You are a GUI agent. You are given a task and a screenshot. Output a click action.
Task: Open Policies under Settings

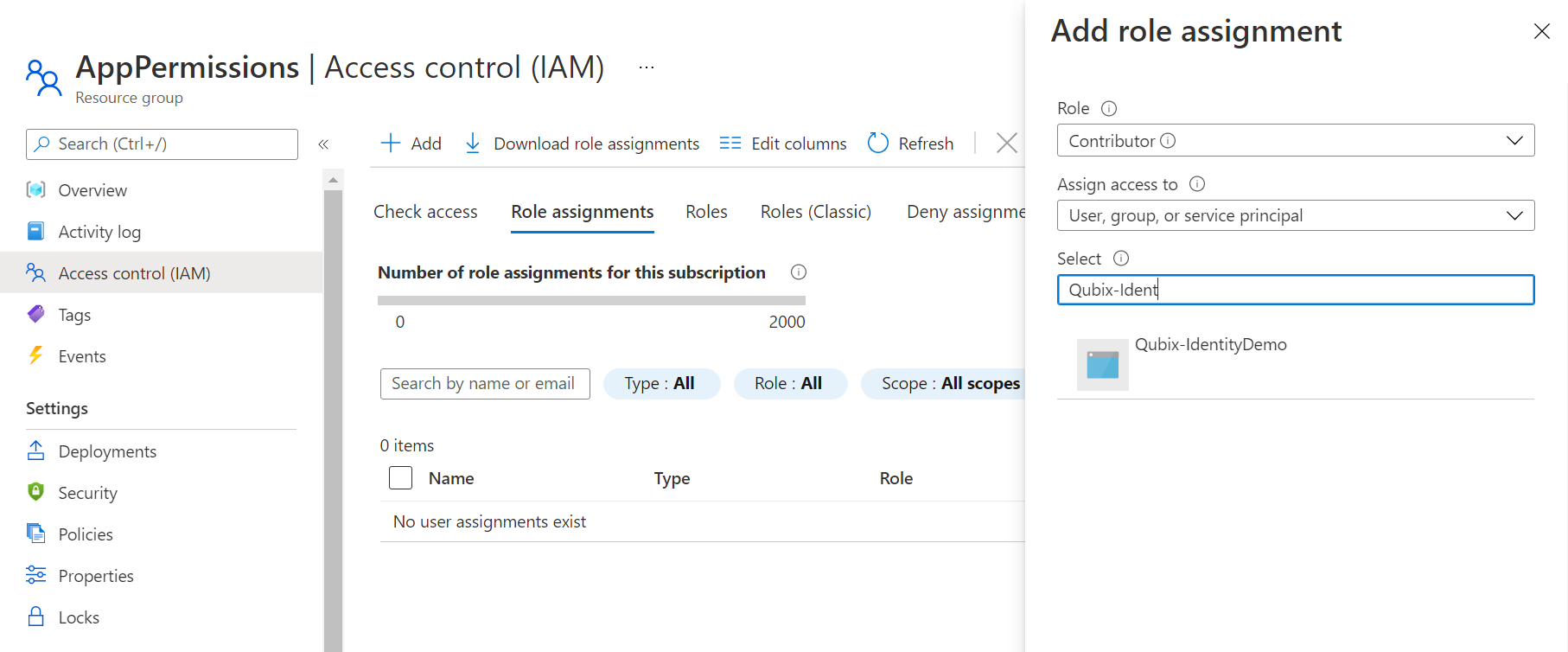tap(161, 534)
